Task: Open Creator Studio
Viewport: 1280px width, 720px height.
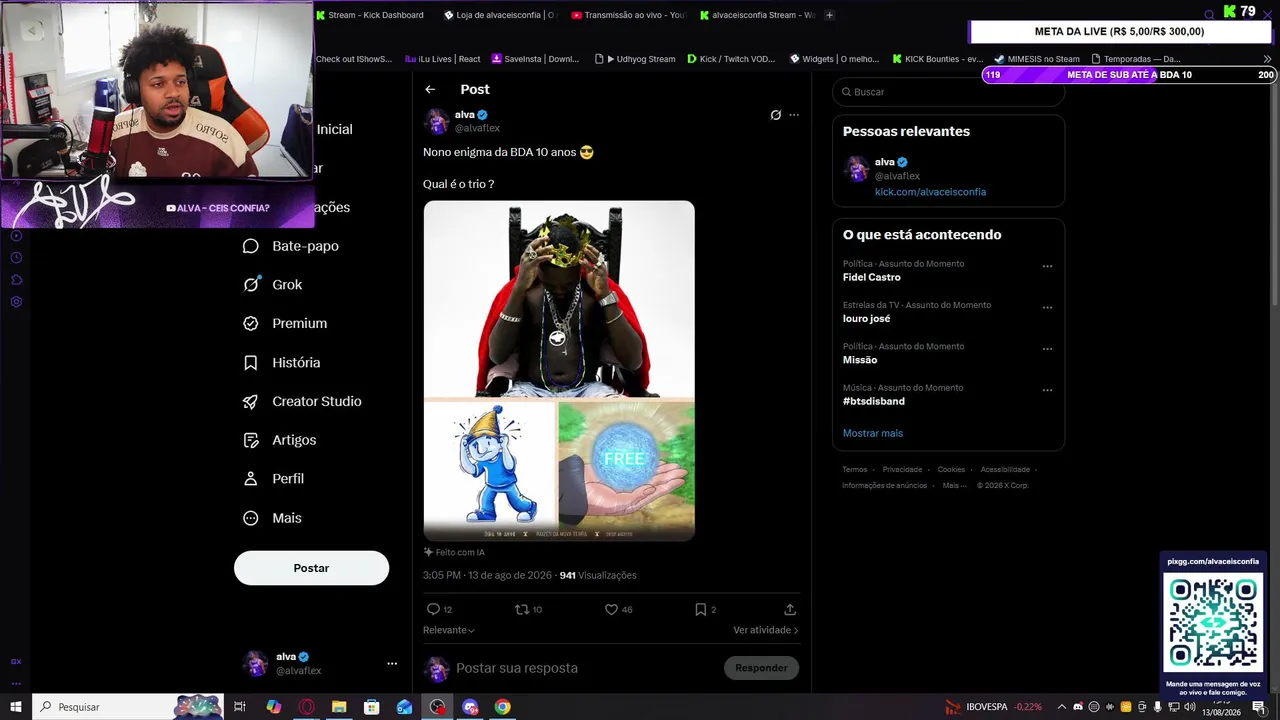Action: coord(302,401)
